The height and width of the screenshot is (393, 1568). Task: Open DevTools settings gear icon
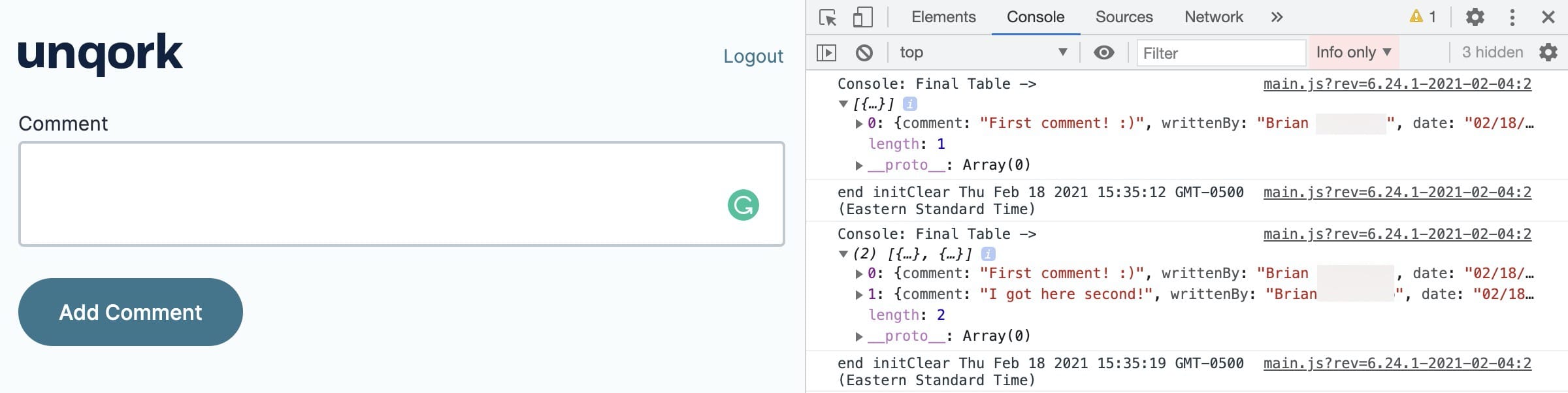(x=1475, y=17)
